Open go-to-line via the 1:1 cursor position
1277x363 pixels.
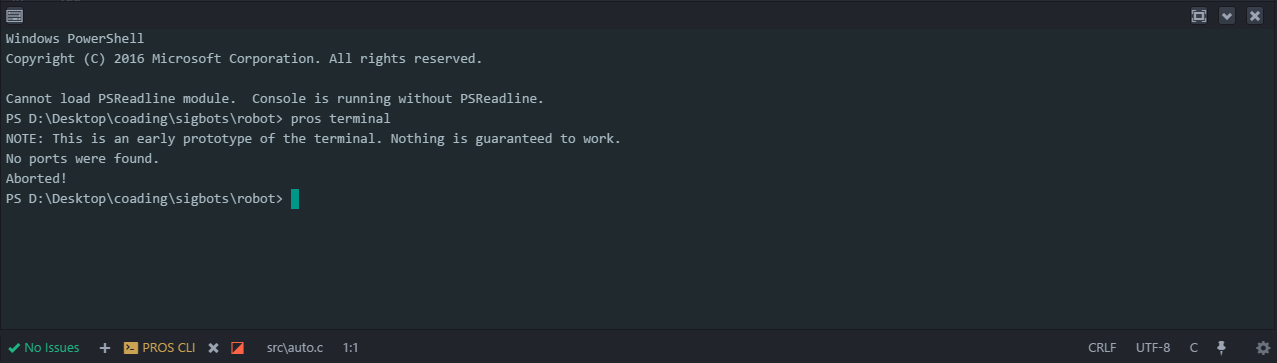(x=351, y=348)
